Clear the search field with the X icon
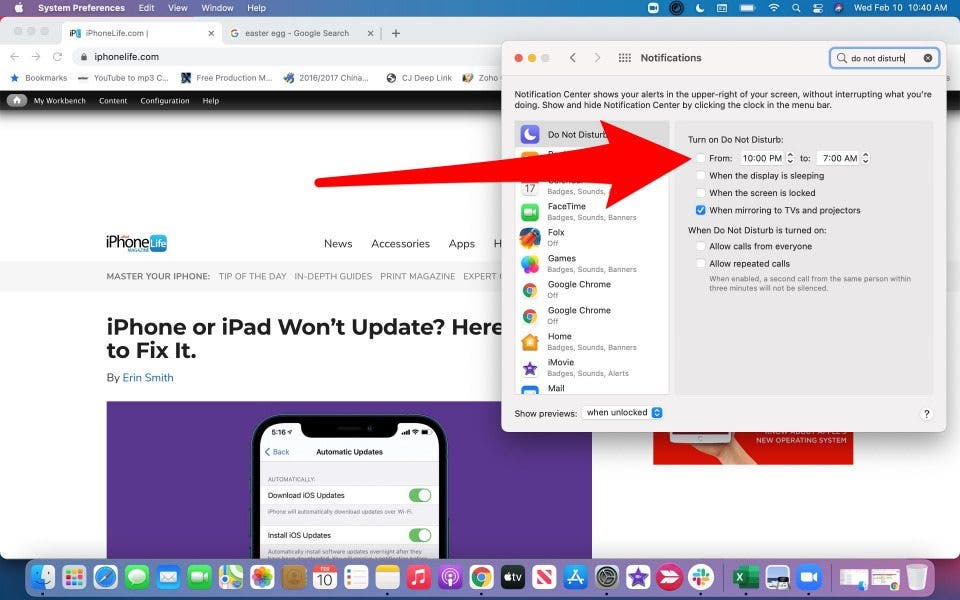Viewport: 960px width, 600px height. [927, 58]
